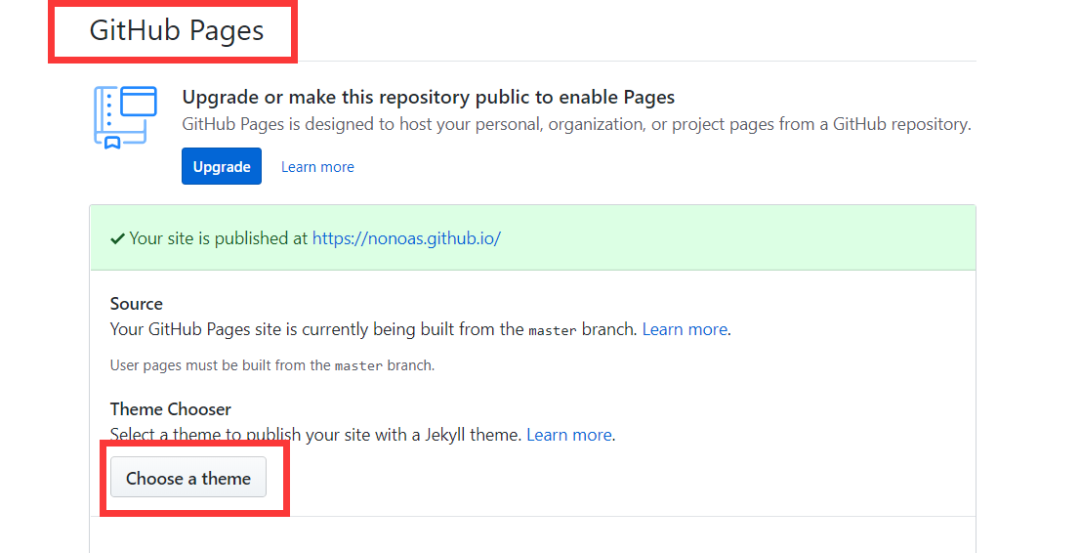Image resolution: width=1080 pixels, height=553 pixels.
Task: Click the GitHub Pages book illustration icon
Action: 125,117
